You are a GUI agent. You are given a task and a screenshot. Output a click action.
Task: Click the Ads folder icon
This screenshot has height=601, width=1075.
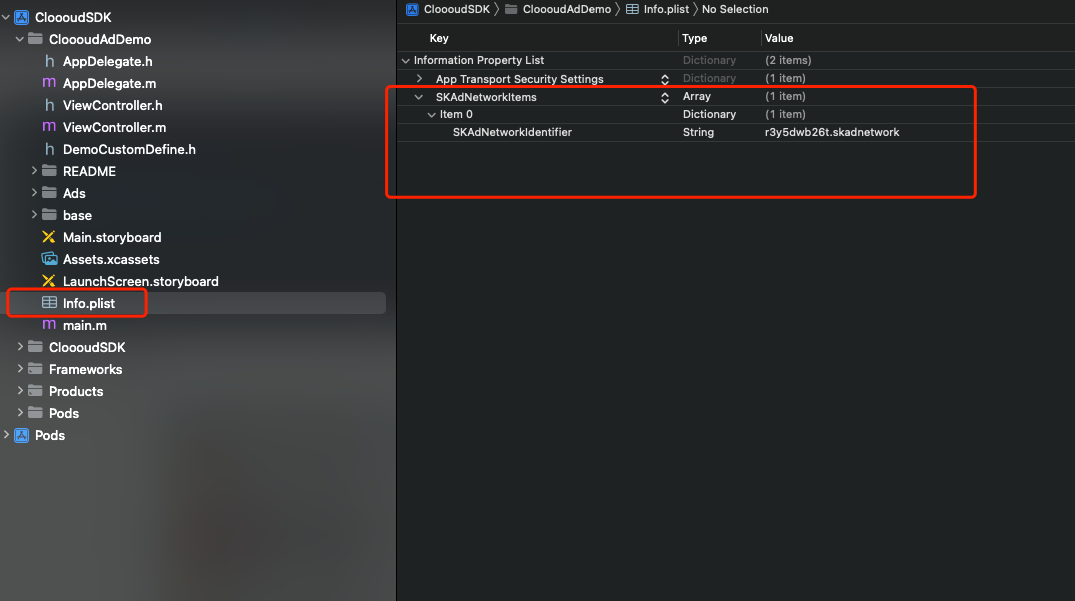(49, 193)
